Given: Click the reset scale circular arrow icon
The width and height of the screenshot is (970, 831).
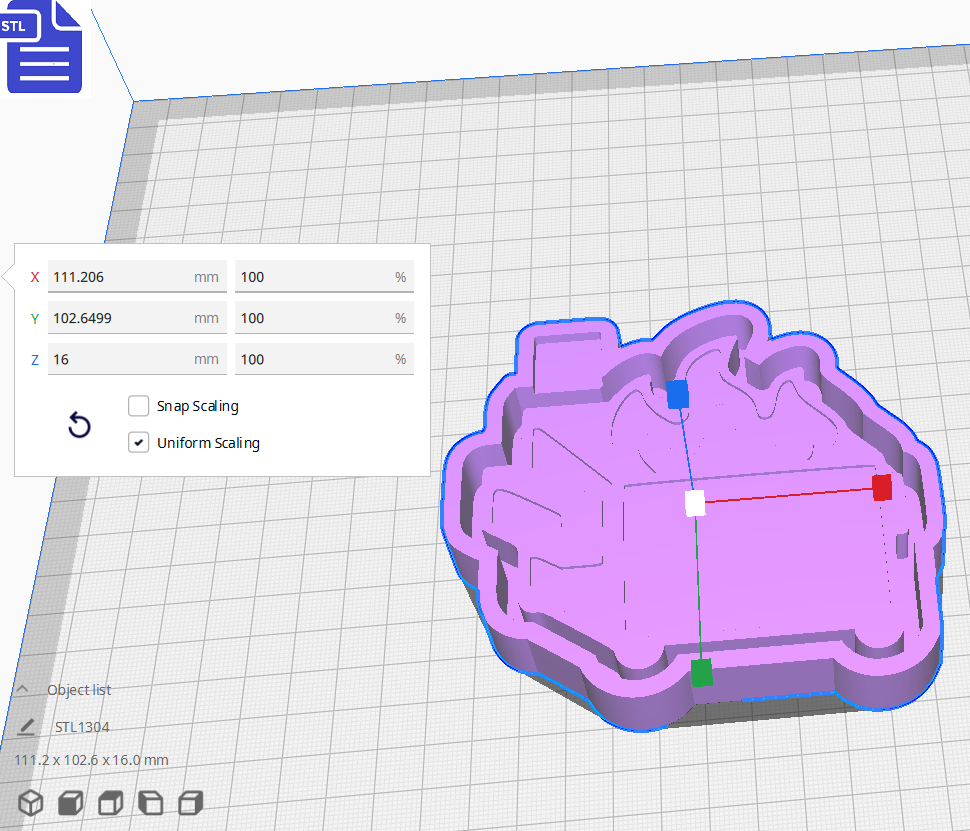Looking at the screenshot, I should pyautogui.click(x=79, y=425).
